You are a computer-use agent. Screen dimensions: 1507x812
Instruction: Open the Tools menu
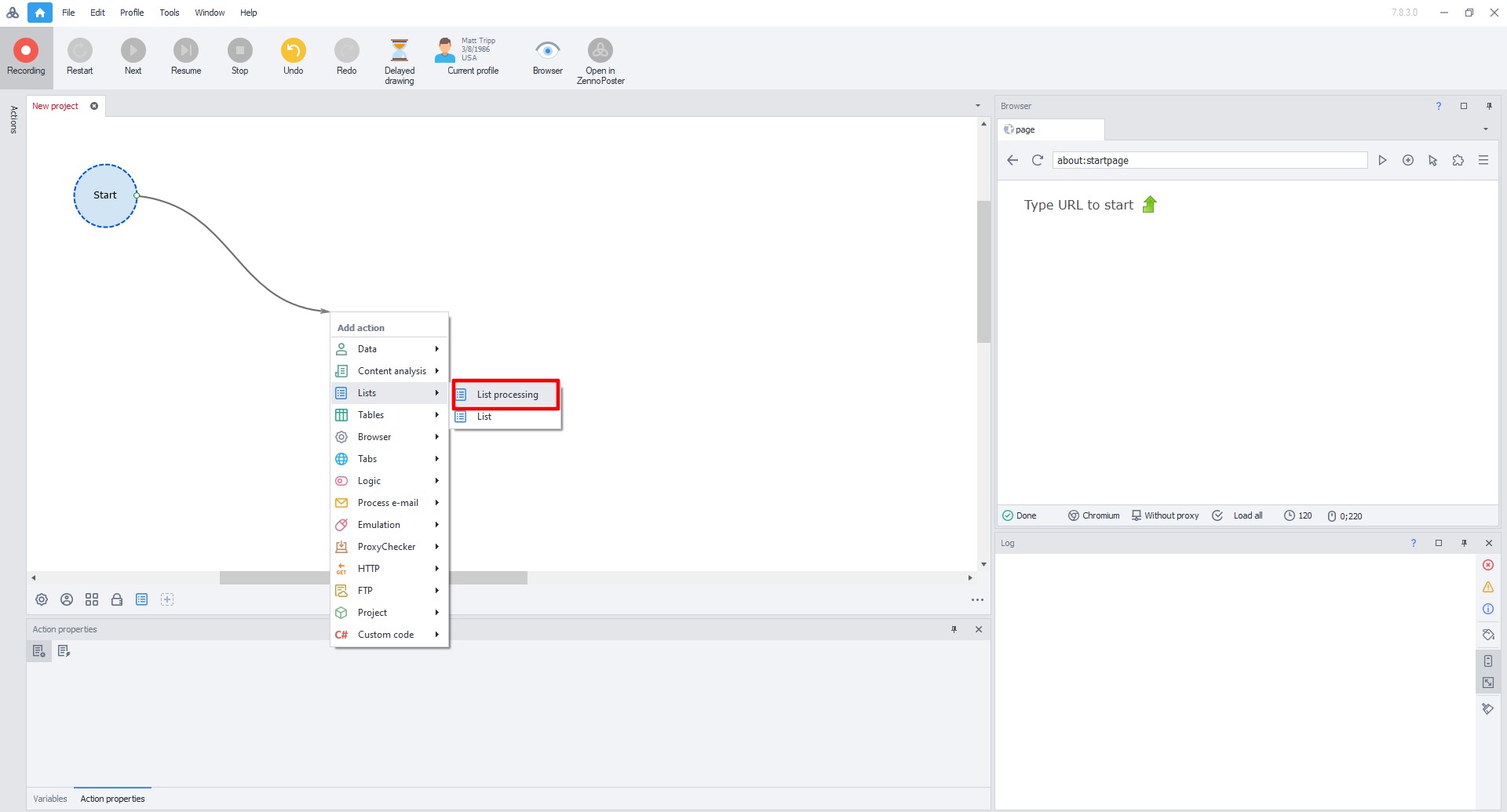(x=169, y=13)
